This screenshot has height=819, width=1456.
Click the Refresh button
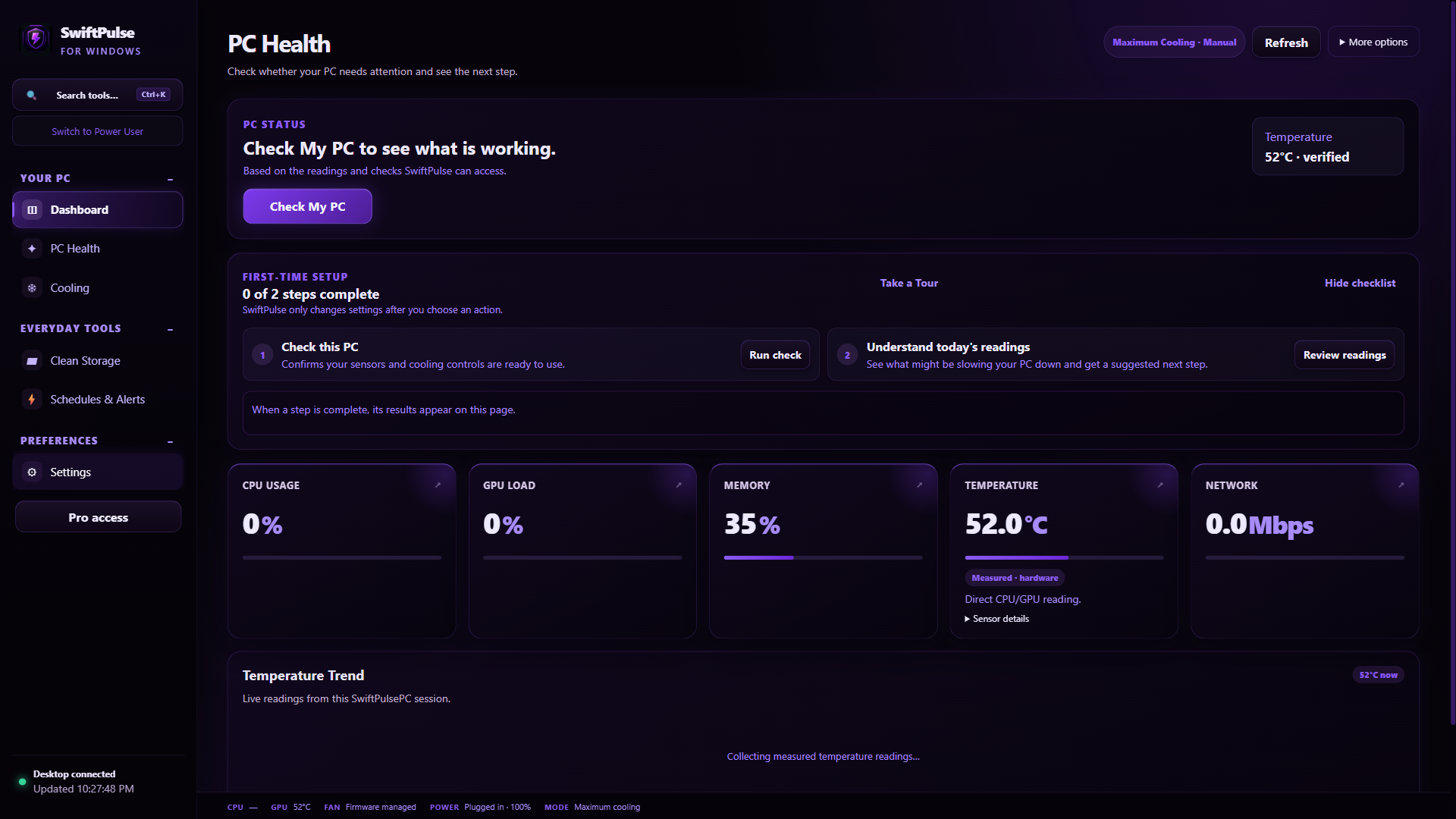click(1286, 42)
